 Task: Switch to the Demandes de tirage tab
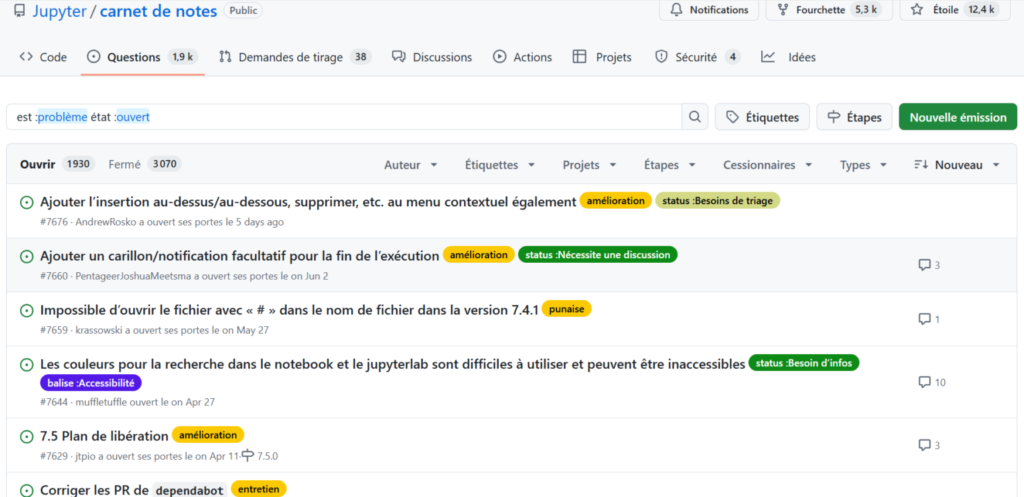[294, 57]
